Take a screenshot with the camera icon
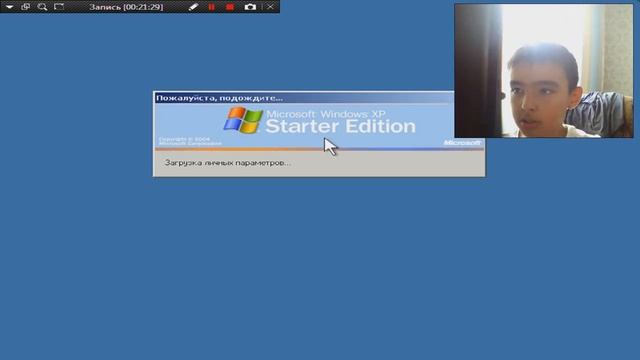The image size is (640, 360). (x=250, y=7)
